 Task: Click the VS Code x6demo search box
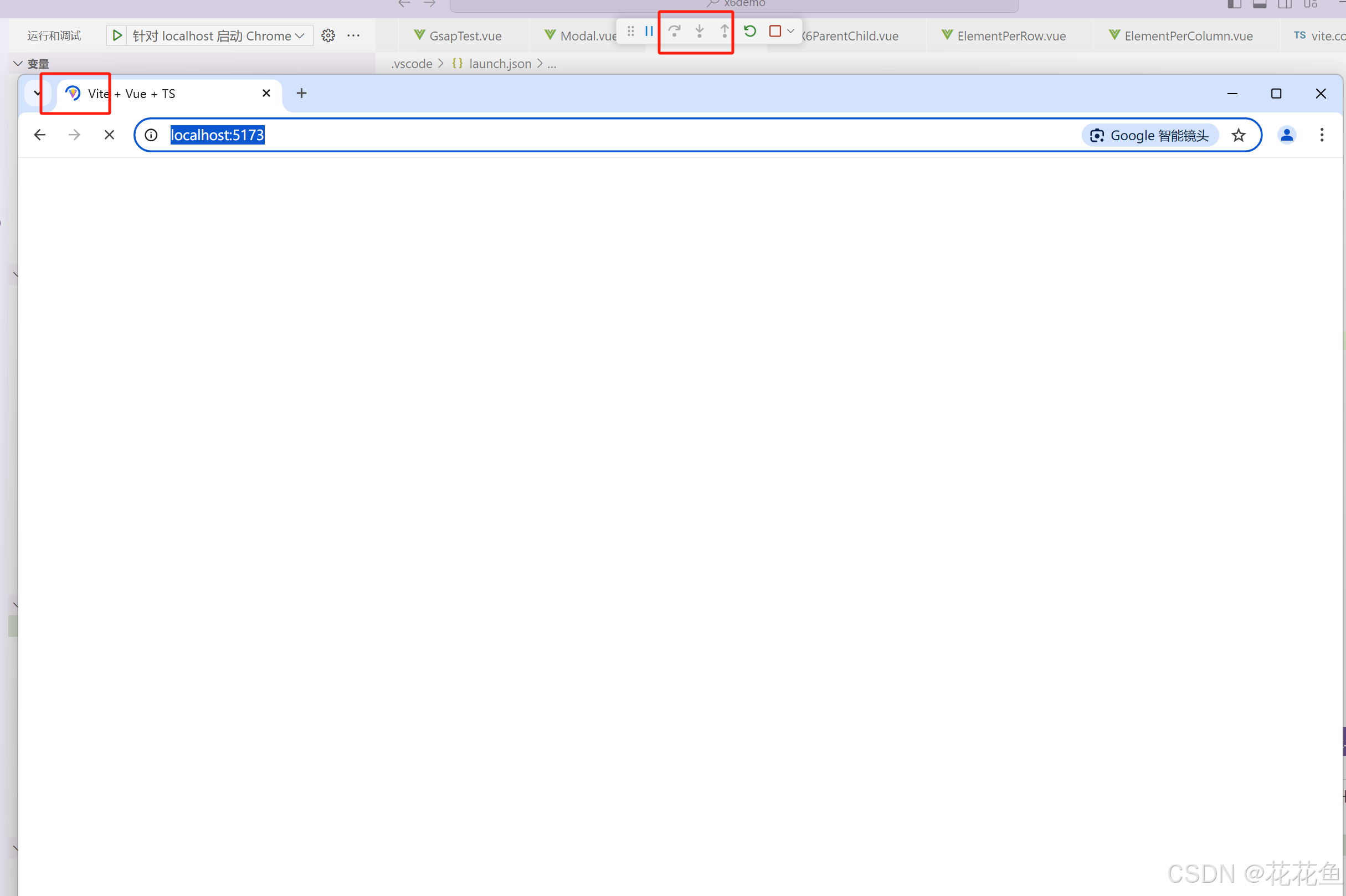click(734, 4)
